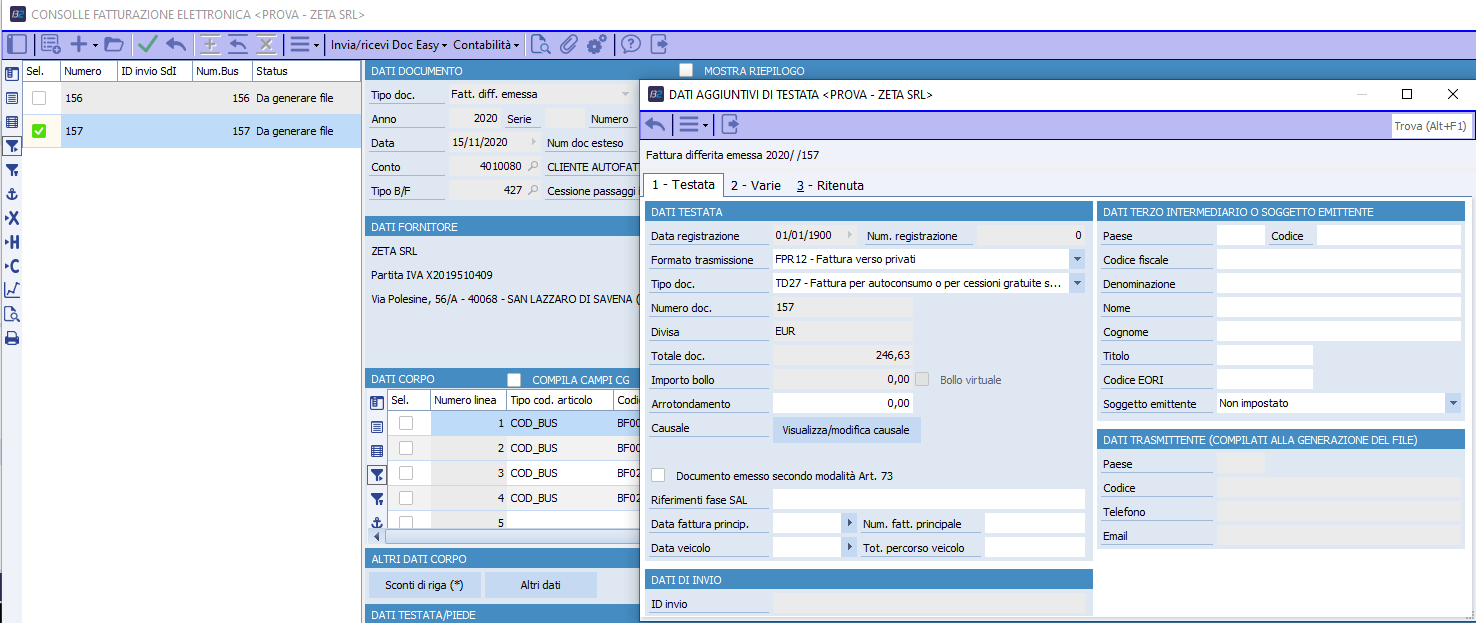The image size is (1476, 623).
Task: Switch to the 2 - Varie tab
Action: [x=755, y=185]
